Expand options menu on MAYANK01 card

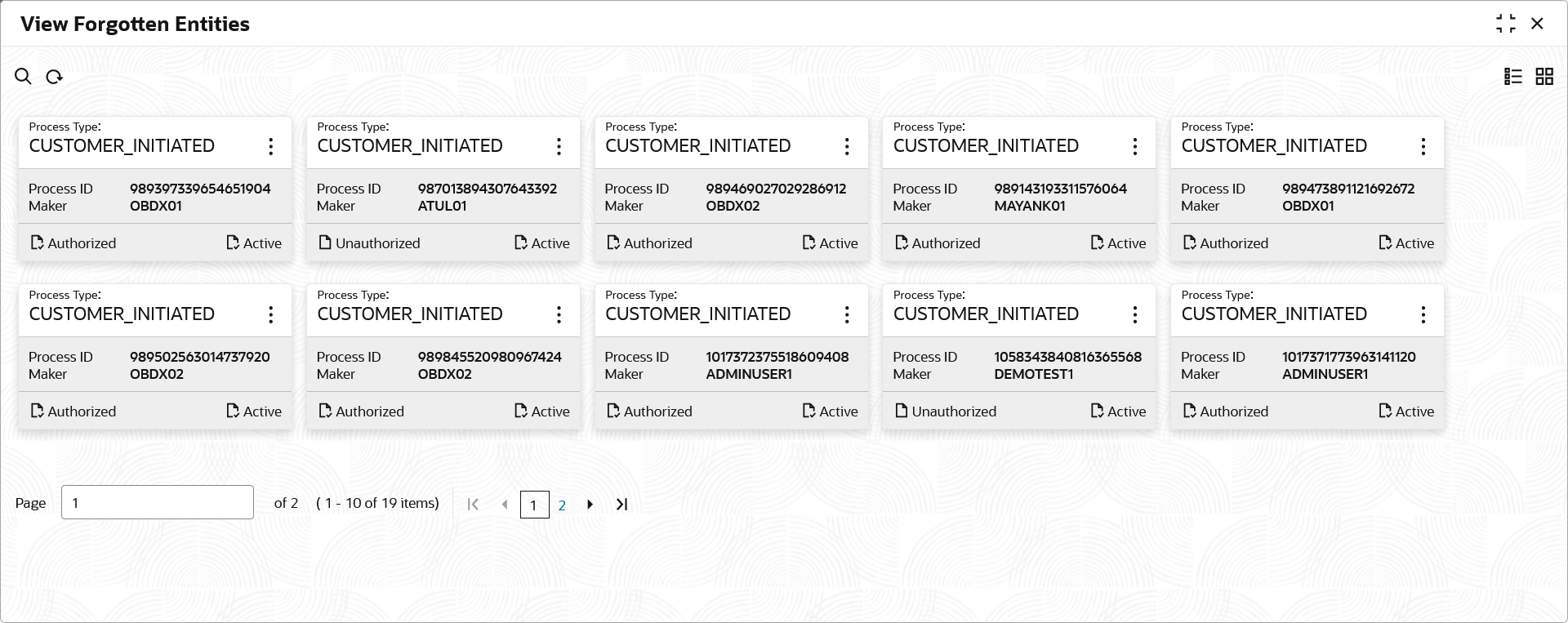click(x=1135, y=146)
